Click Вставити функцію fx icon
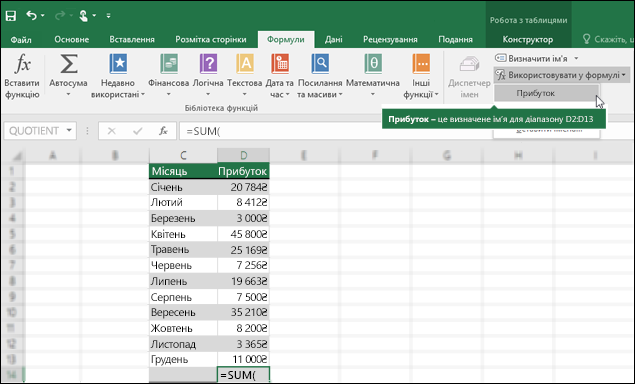 click(x=22, y=64)
